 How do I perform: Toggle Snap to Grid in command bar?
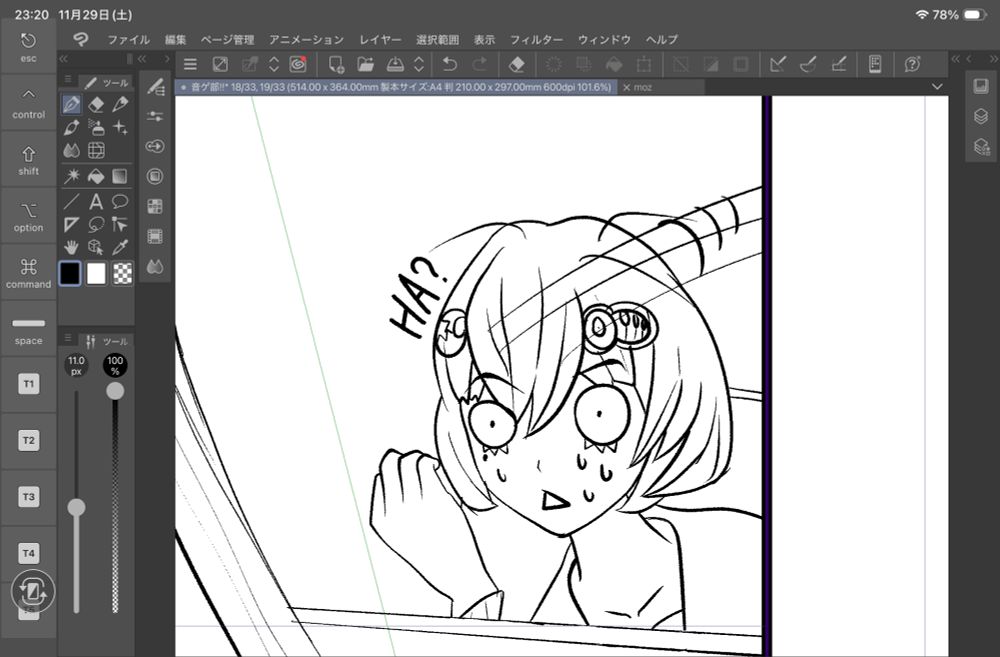(x=839, y=64)
